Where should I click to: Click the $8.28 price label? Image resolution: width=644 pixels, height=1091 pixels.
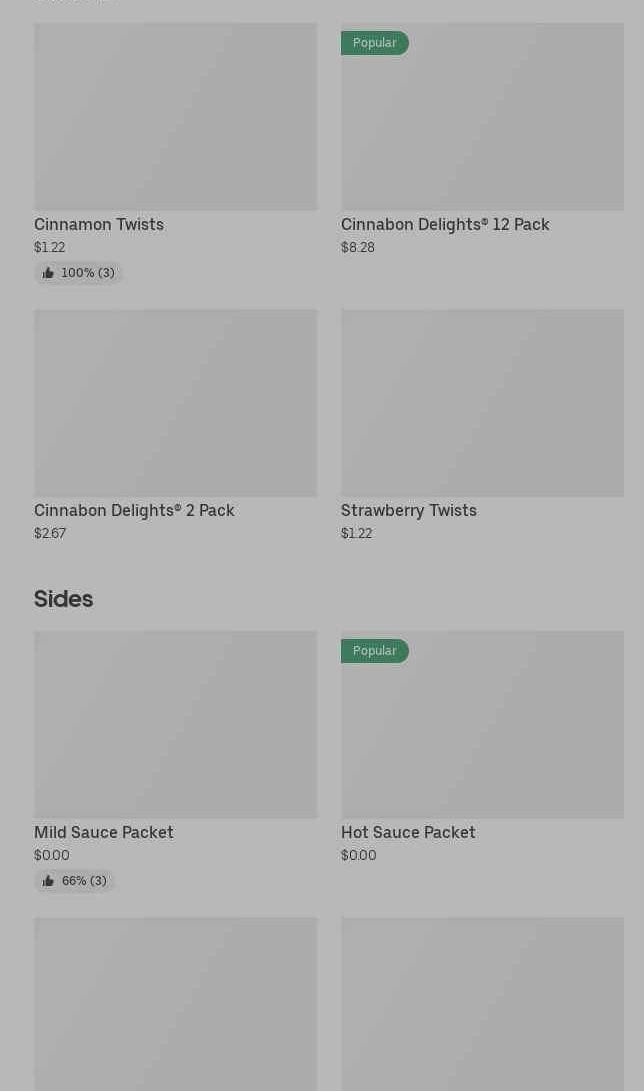[x=358, y=248]
